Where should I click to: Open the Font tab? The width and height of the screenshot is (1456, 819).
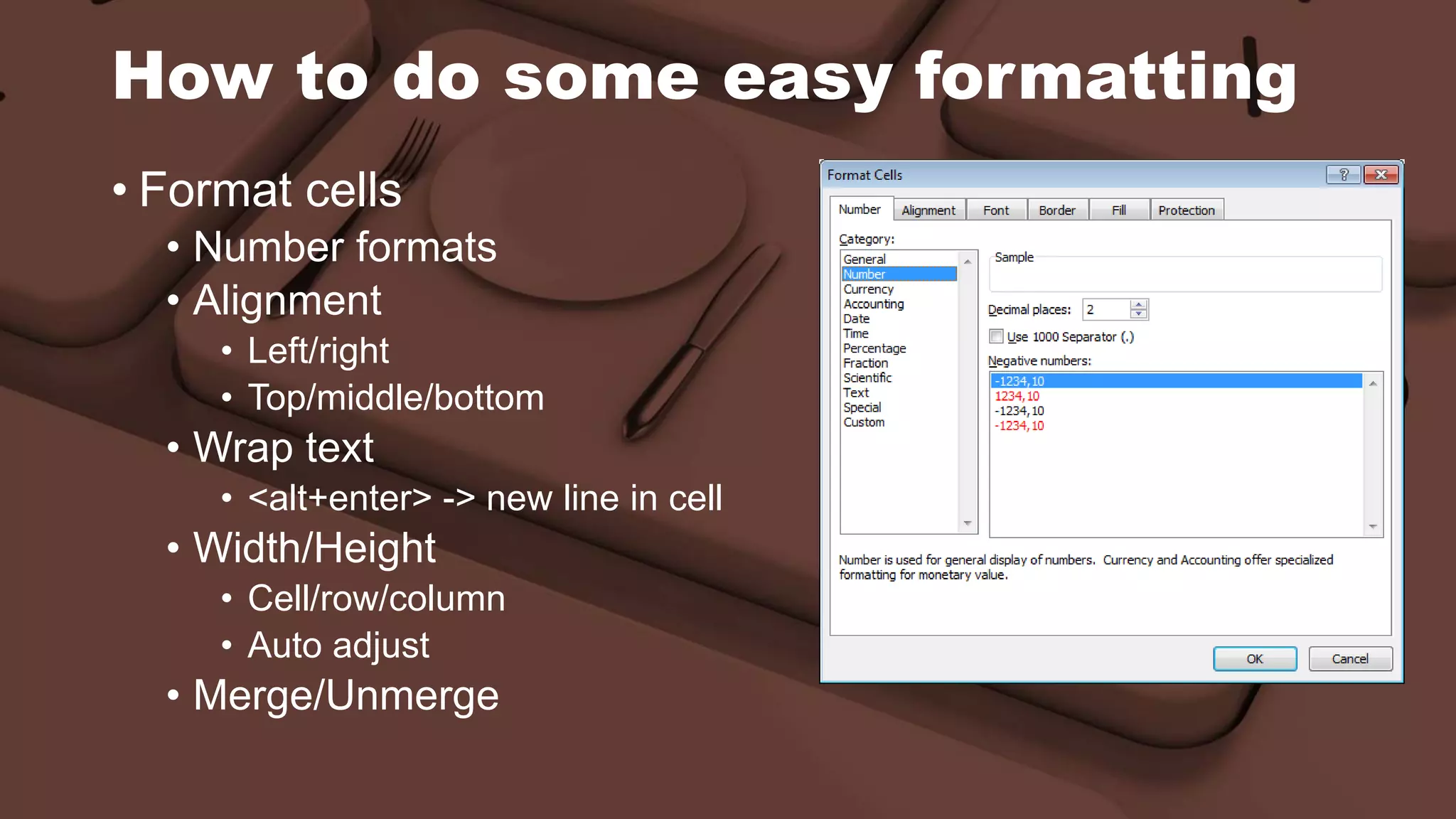tap(995, 210)
